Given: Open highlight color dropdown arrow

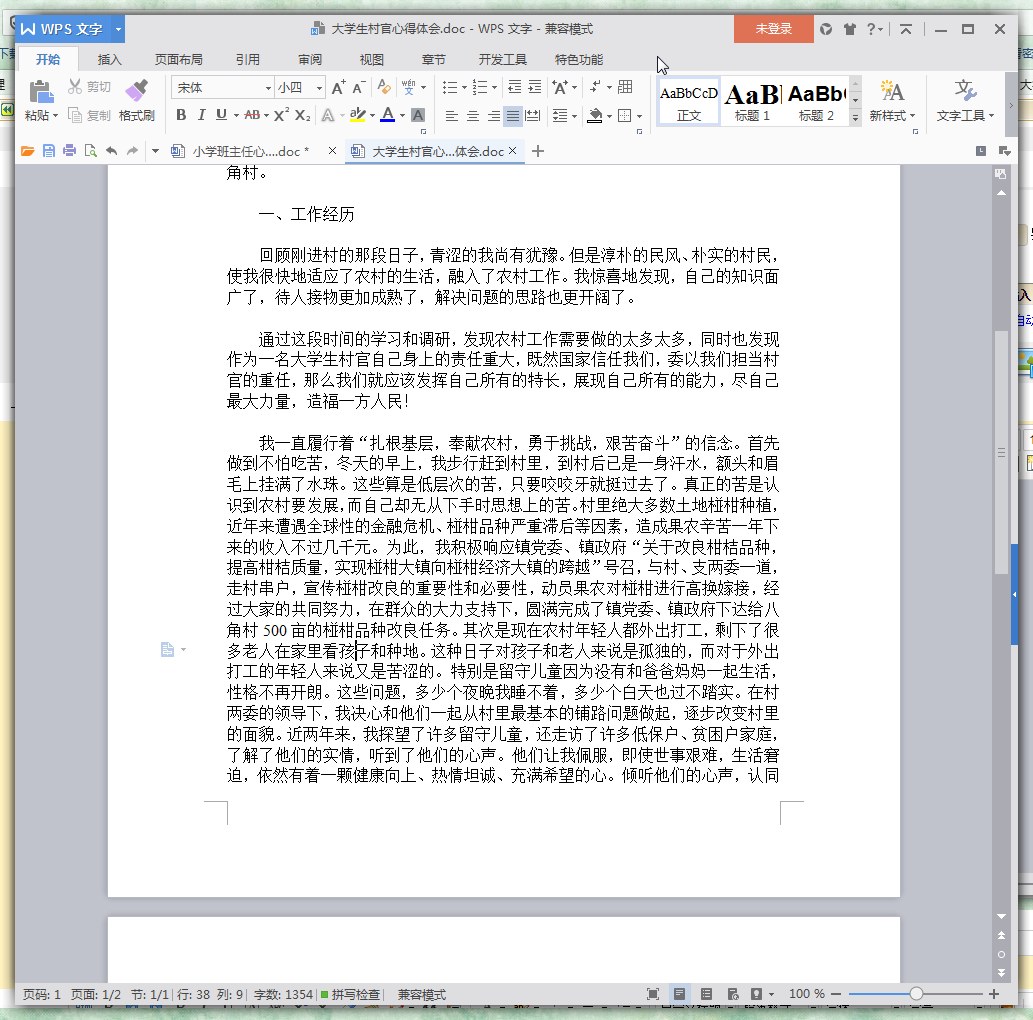Looking at the screenshot, I should click(372, 115).
